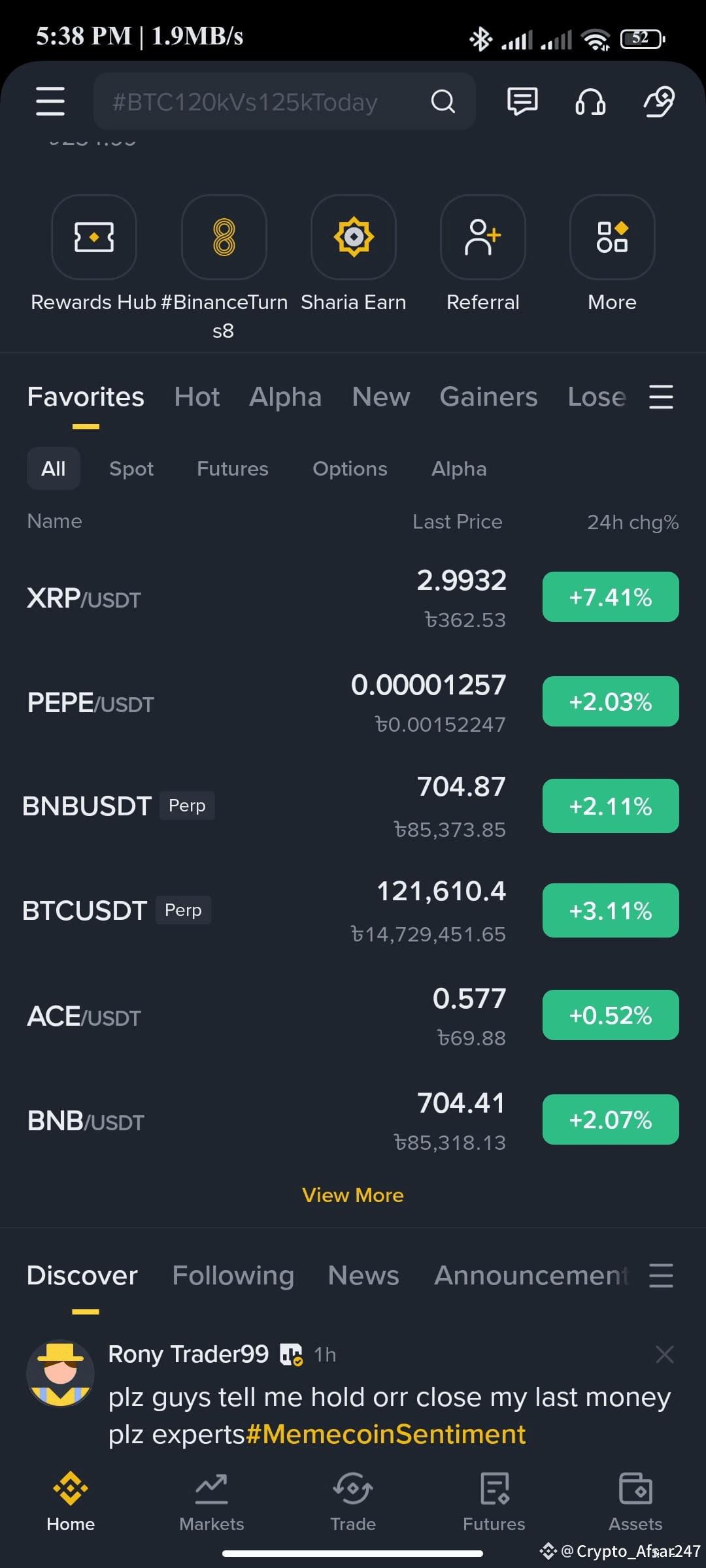
Task: Select the Options filter chip
Action: tap(350, 468)
